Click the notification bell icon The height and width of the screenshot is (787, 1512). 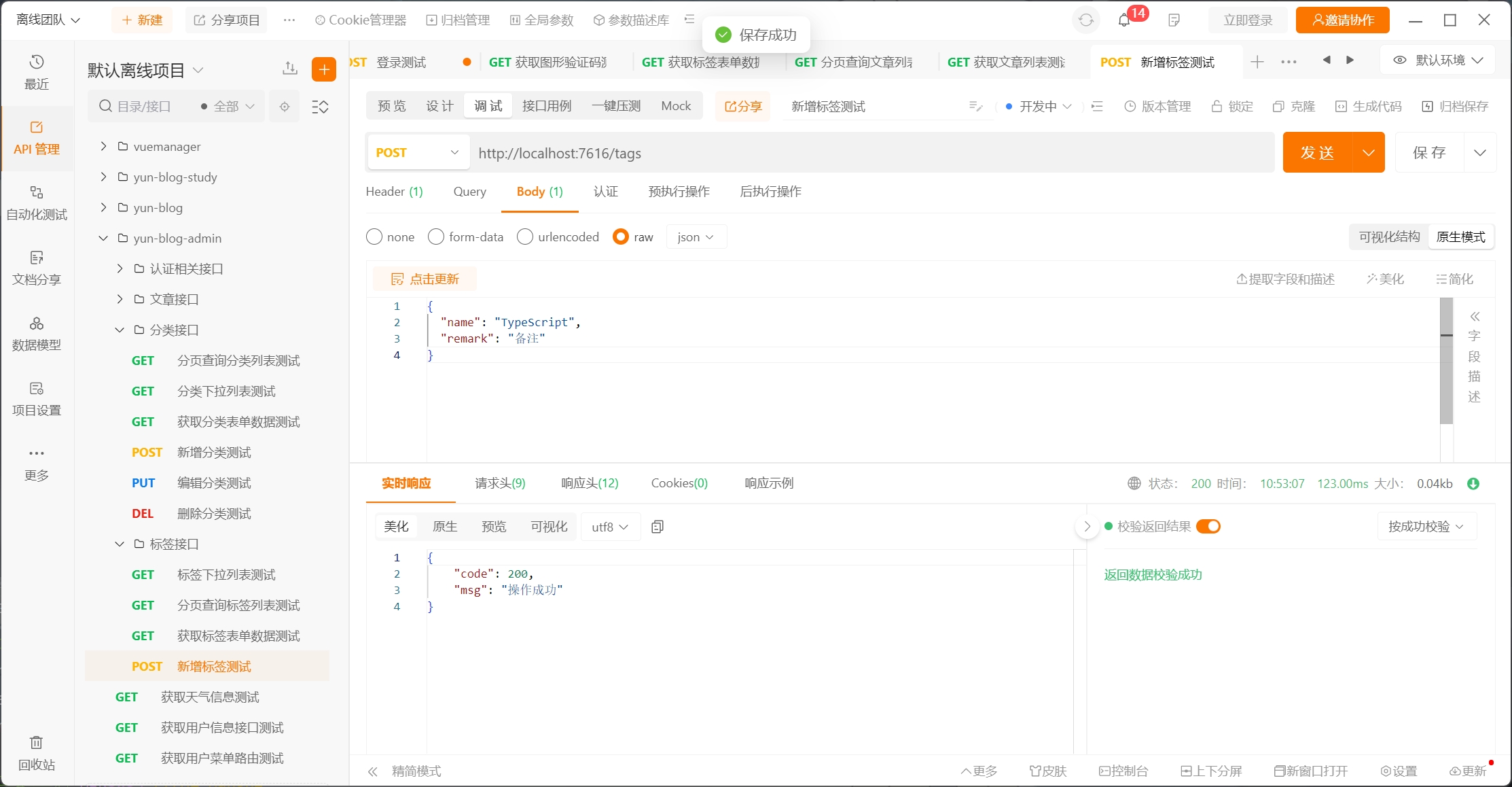pos(1124,20)
